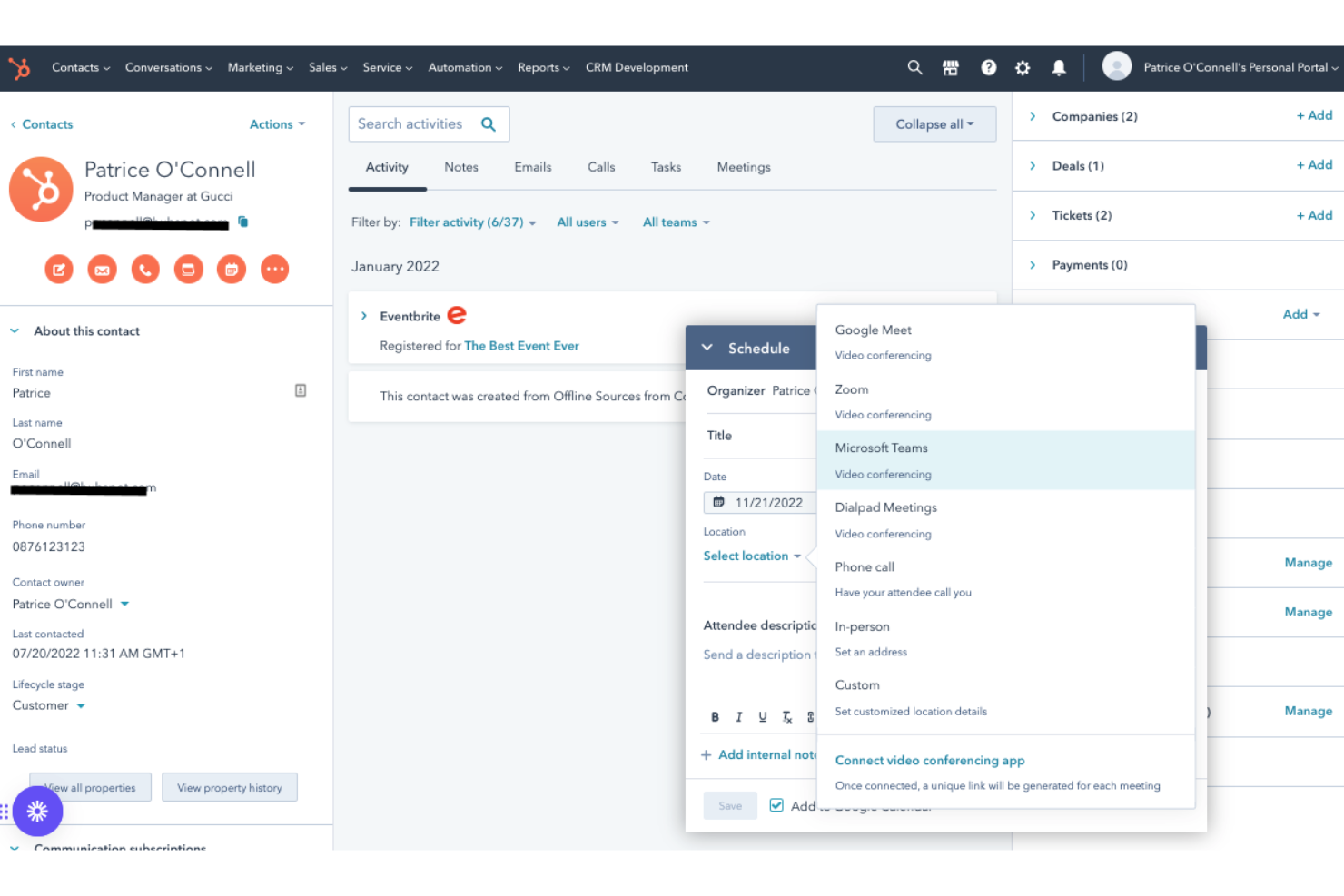Image resolution: width=1344 pixels, height=896 pixels.
Task: Open Filter activity (6/37) dropdown
Action: click(472, 222)
